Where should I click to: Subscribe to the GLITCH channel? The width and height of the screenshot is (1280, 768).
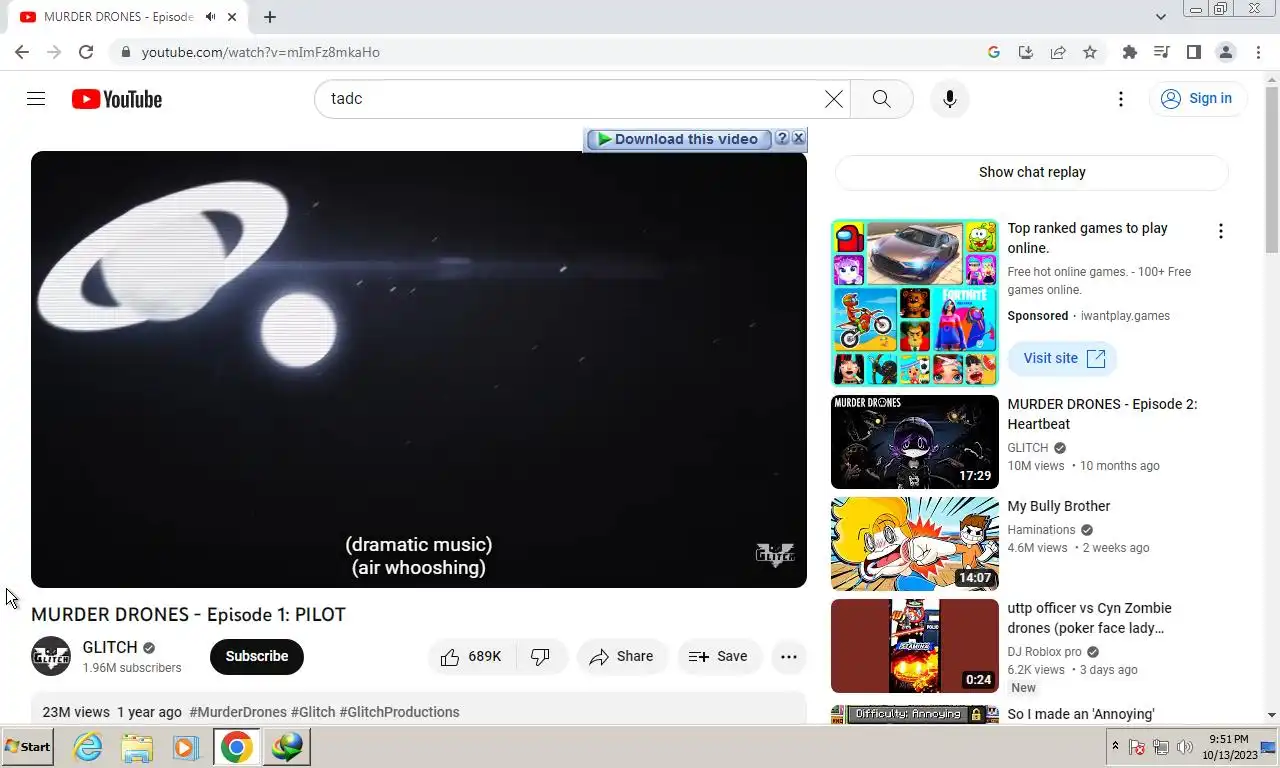(257, 656)
